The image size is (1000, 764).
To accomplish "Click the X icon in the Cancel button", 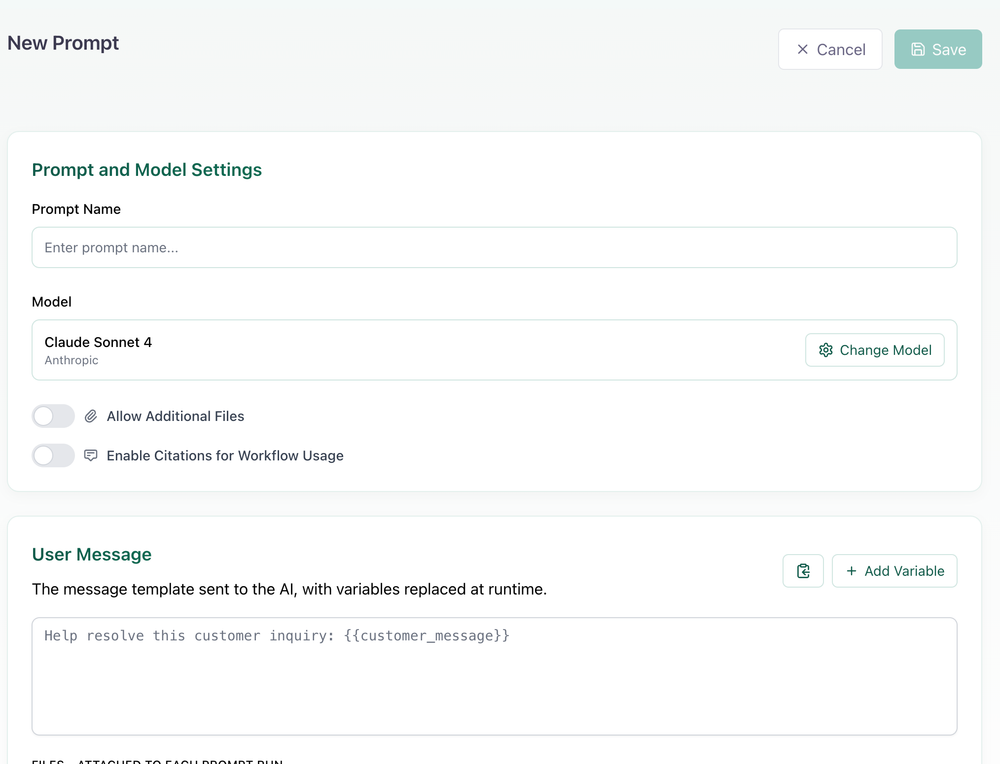I will click(x=802, y=49).
